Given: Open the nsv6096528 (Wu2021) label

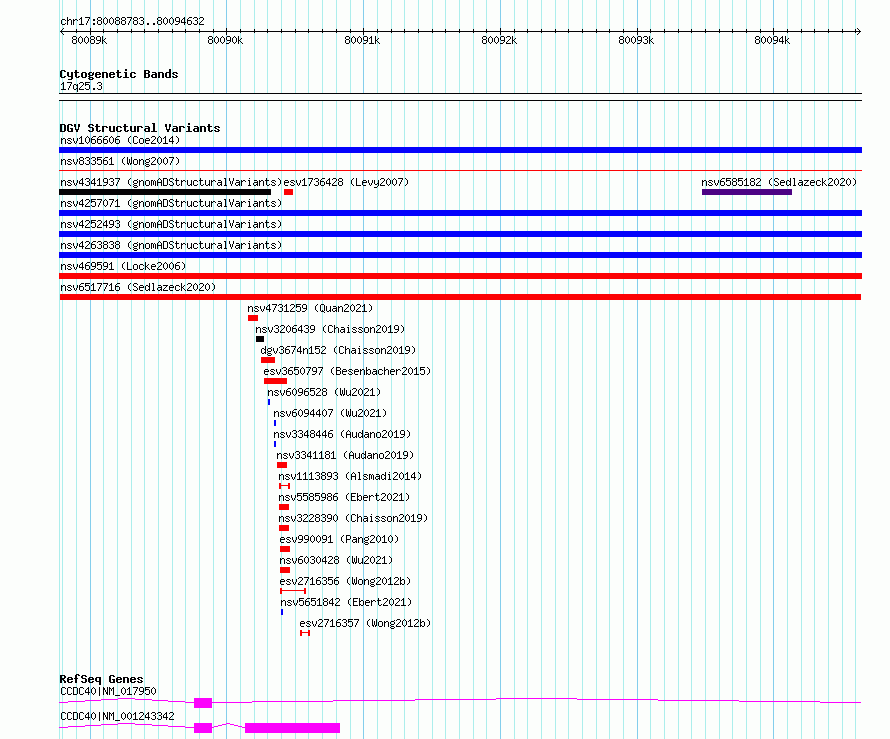Looking at the screenshot, I should click(324, 392).
